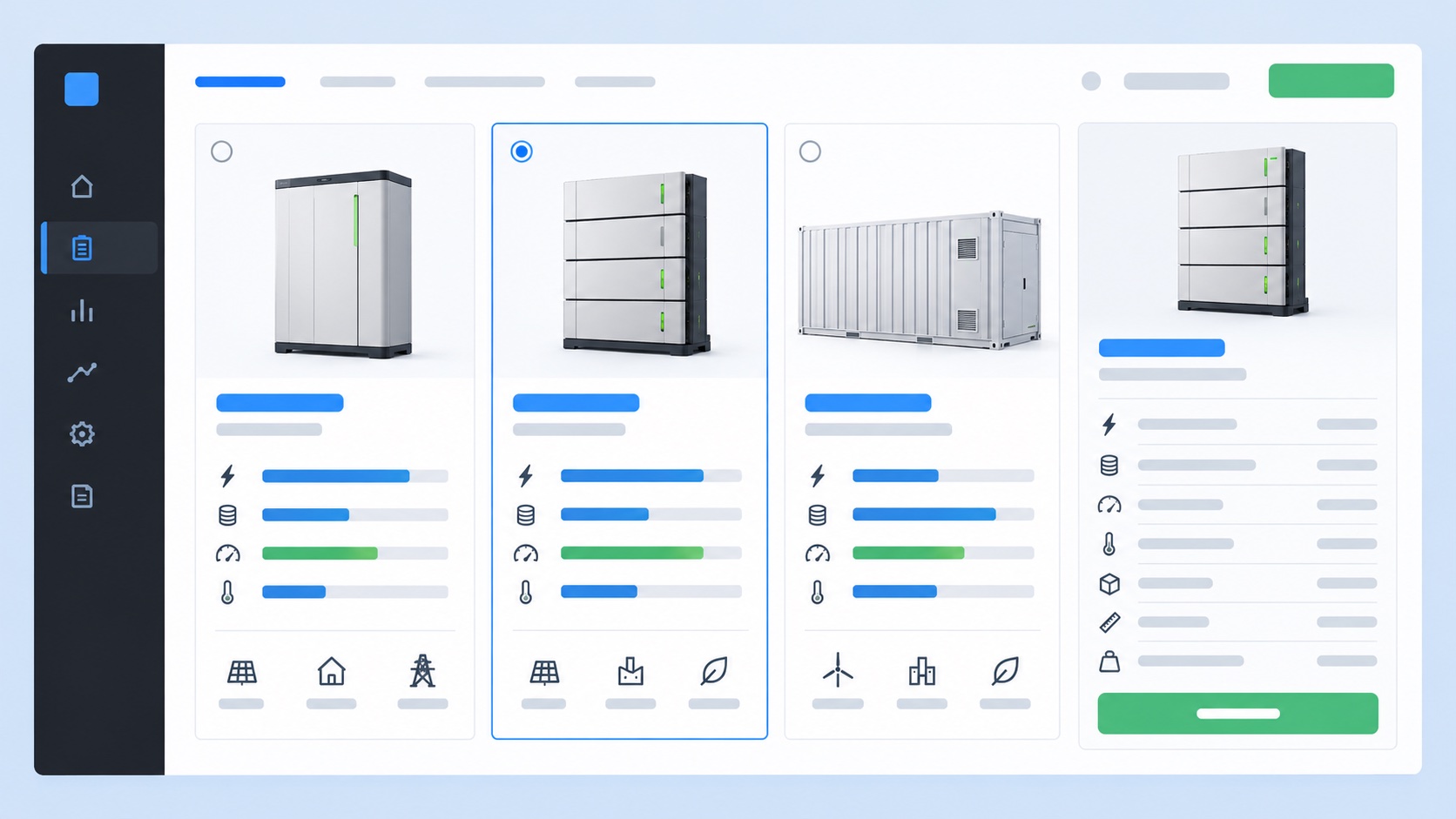Click the container card blue title
Screen dimensions: 1456x819
tap(868, 403)
